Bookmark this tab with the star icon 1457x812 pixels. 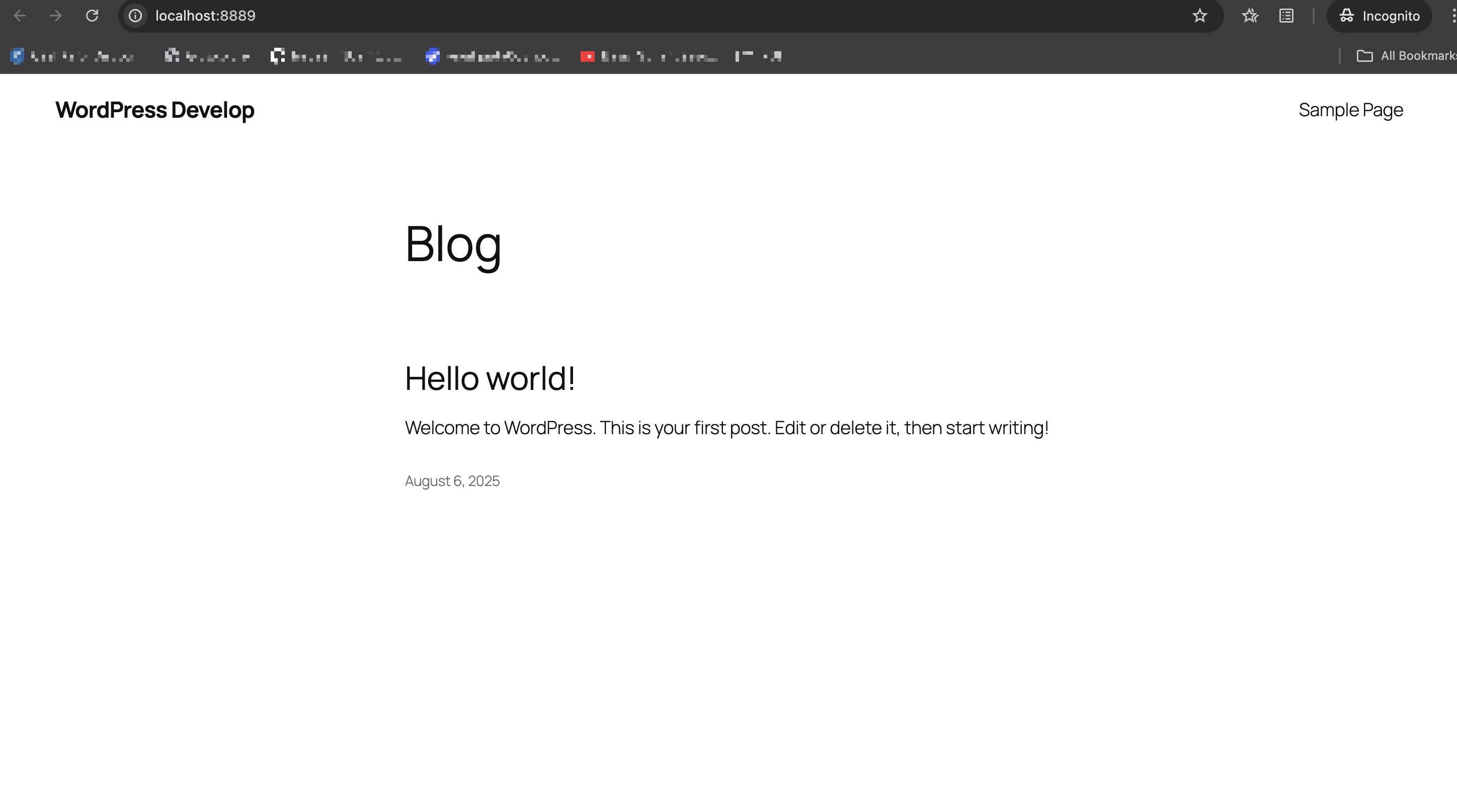tap(1199, 16)
